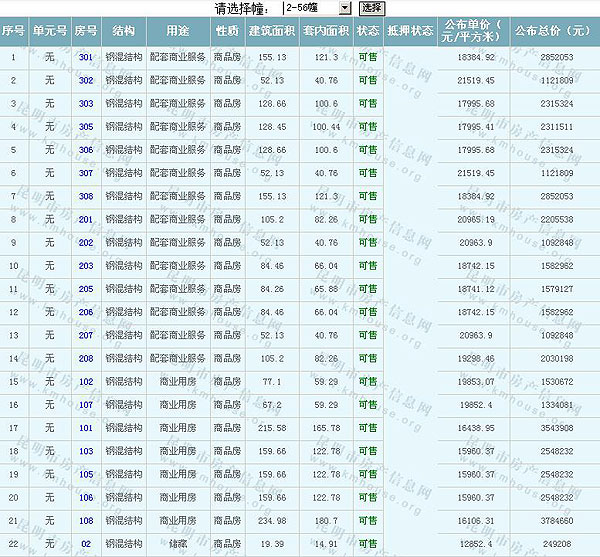Open room 308 details link
600x557 pixels.
coord(86,196)
